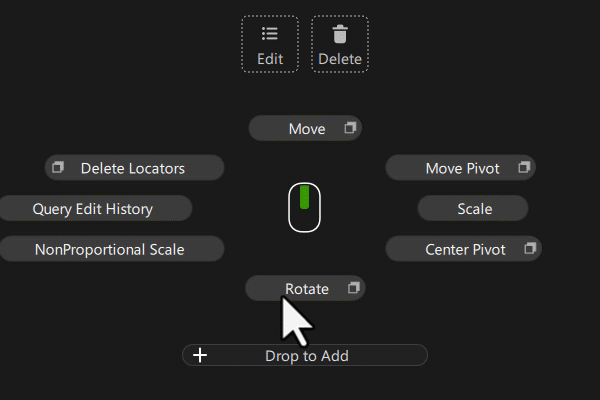Open the Rotate option box icon

(x=352, y=288)
